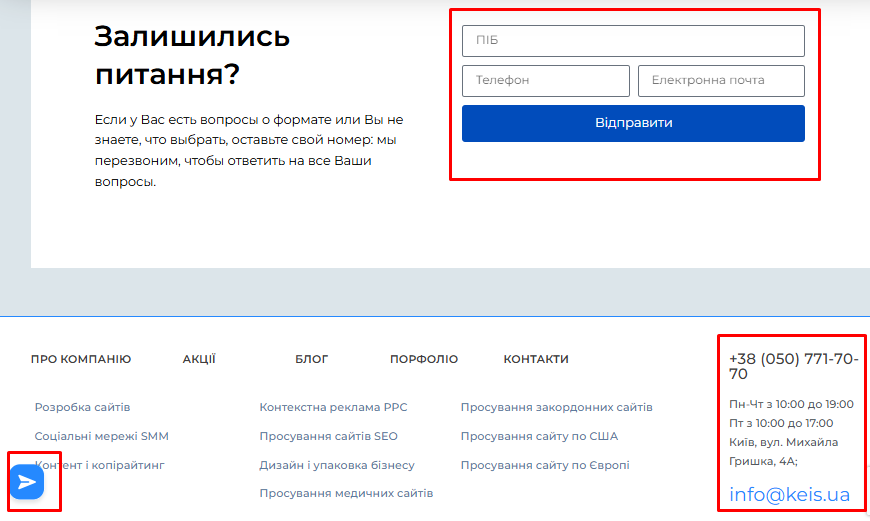Visit Контент і копірайтинг link

(100, 465)
